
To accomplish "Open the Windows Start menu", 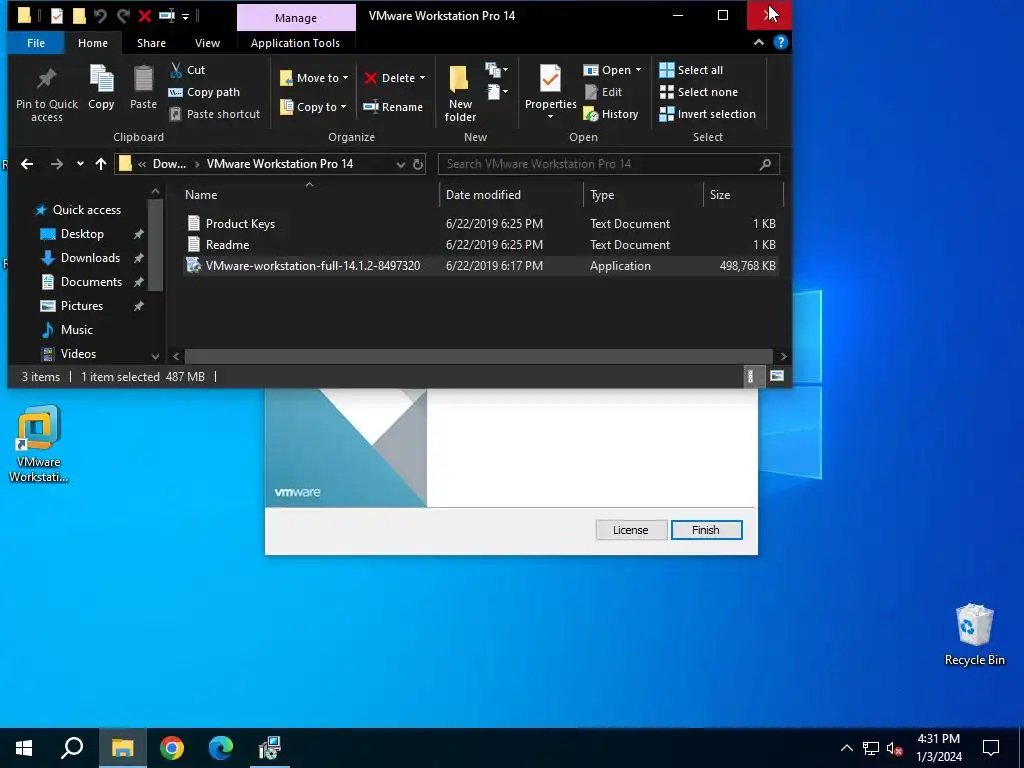I will click(24, 748).
